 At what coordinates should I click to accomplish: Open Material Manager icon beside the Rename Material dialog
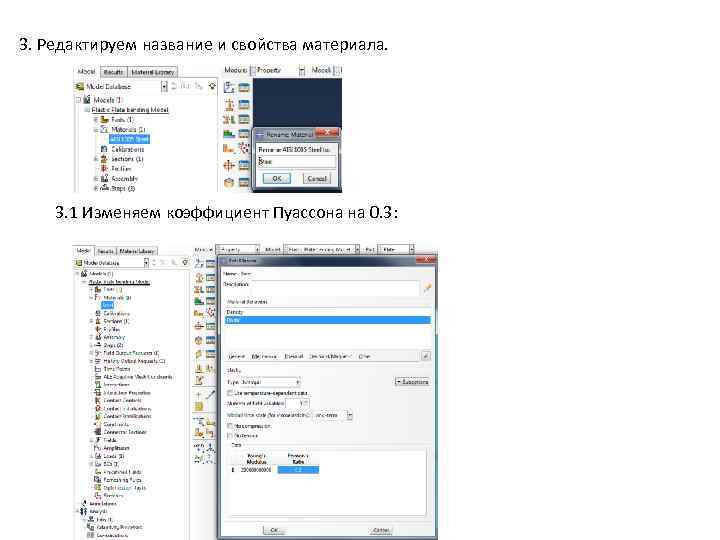click(x=243, y=87)
